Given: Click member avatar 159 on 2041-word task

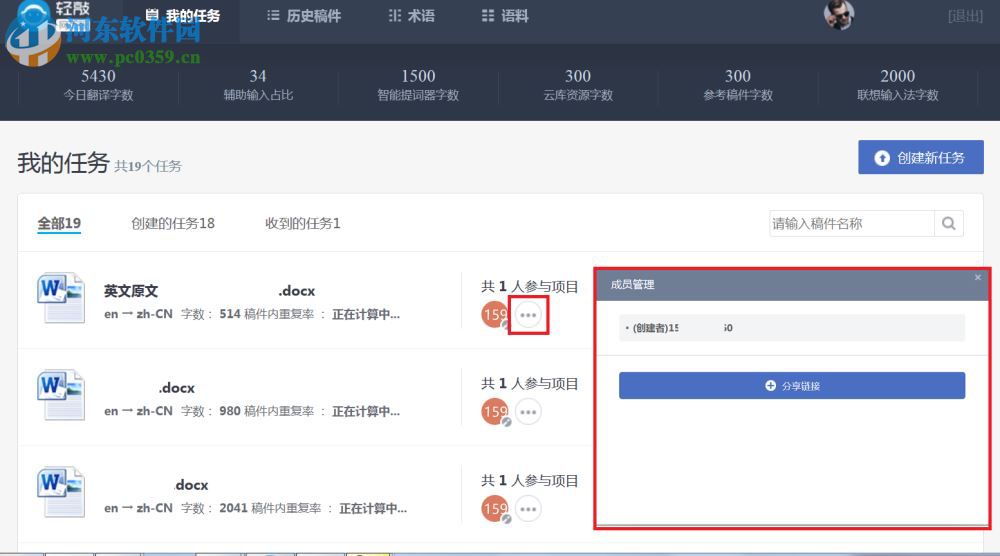Looking at the screenshot, I should click(495, 509).
